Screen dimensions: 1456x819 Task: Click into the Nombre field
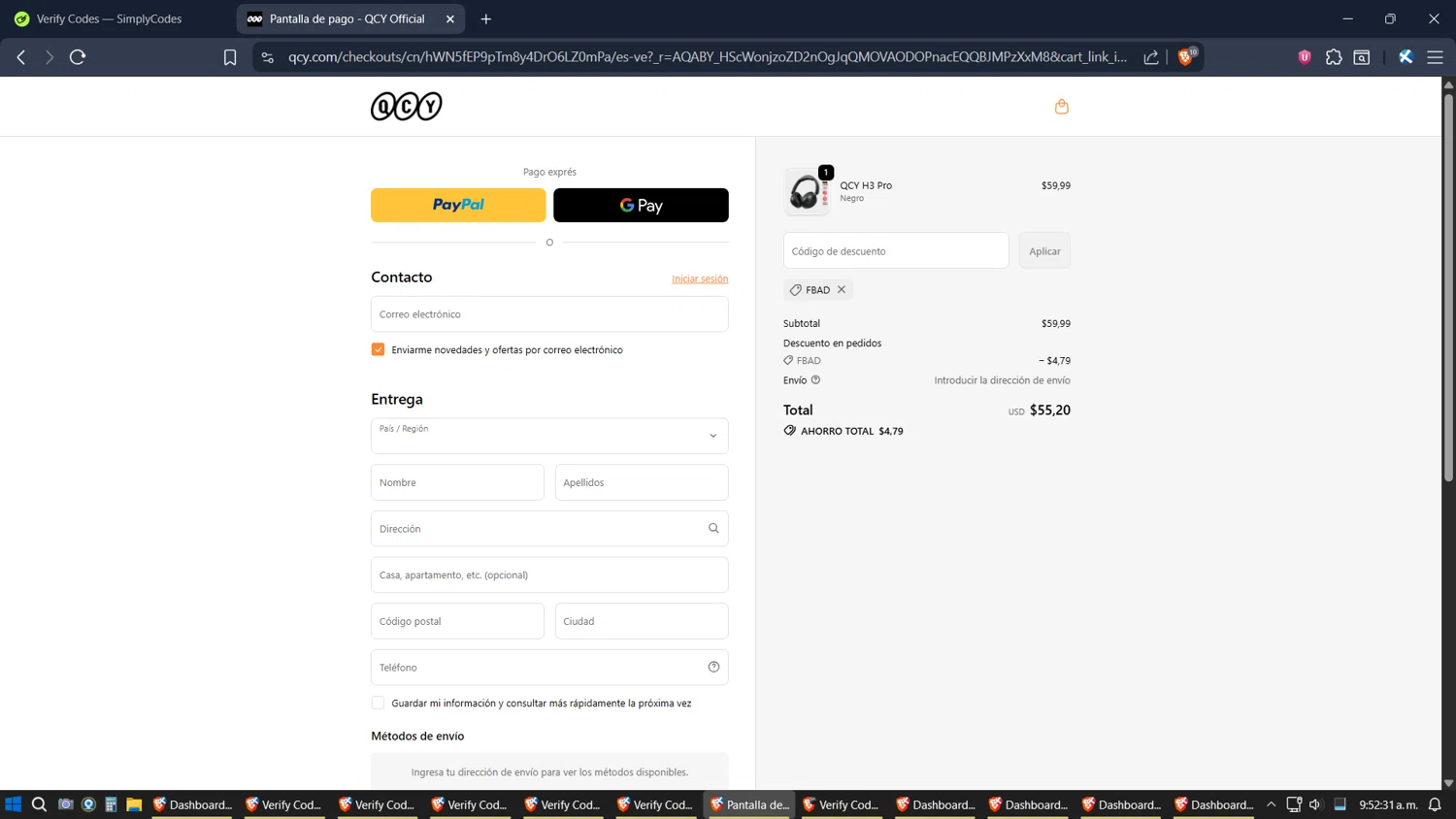coord(457,482)
